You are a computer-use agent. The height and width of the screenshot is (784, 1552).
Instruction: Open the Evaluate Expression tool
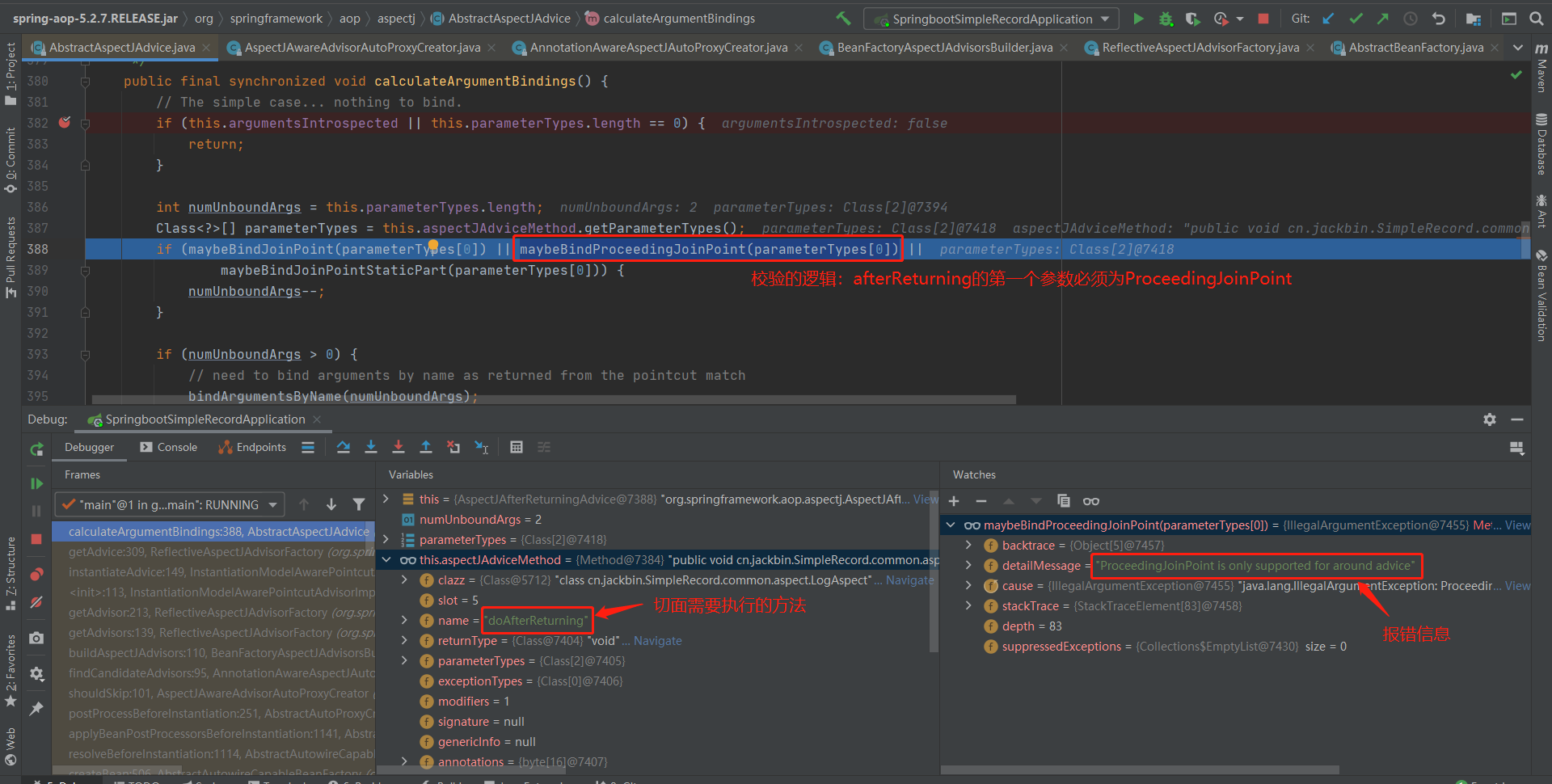tap(517, 447)
